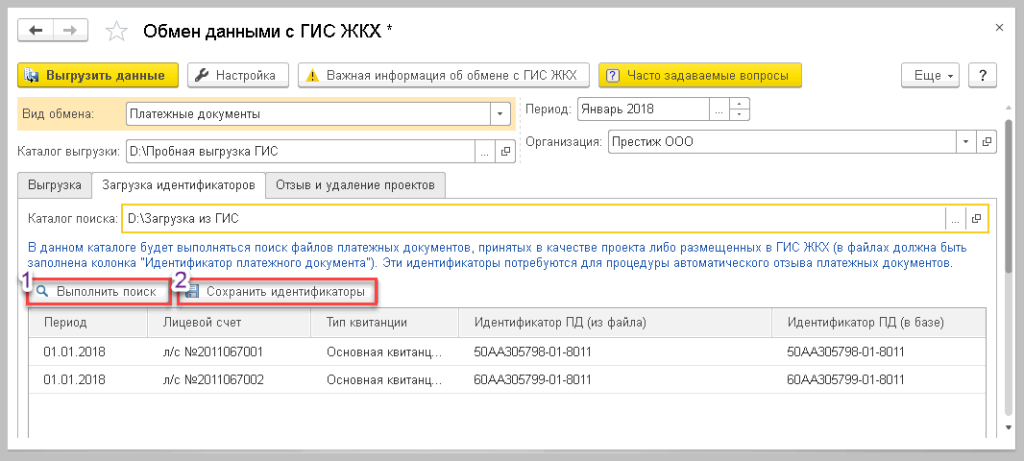Click open icon next to Организация field
The height and width of the screenshot is (461, 1024).
[x=987, y=142]
